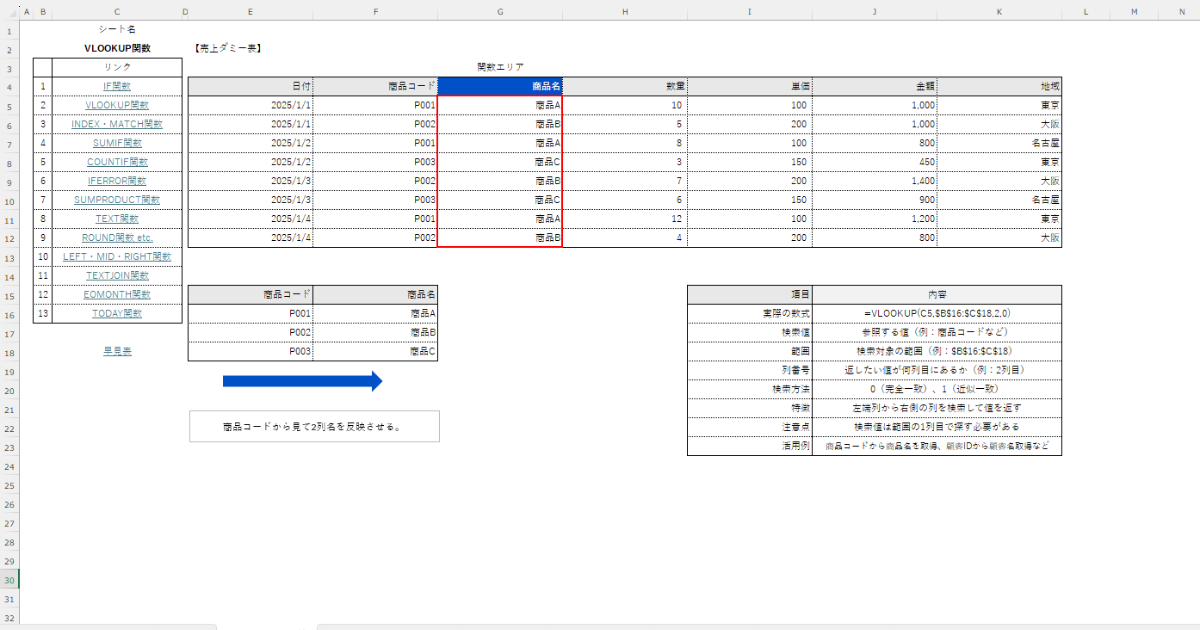The width and height of the screenshot is (1200, 630).
Task: Select the 地域 header cell
Action: pyautogui.click(x=999, y=86)
